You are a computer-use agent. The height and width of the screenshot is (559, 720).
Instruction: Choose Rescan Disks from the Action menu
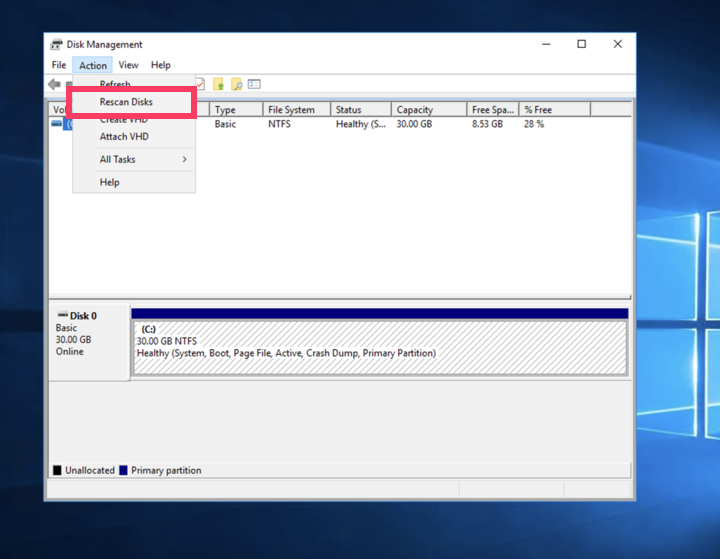coord(131,102)
